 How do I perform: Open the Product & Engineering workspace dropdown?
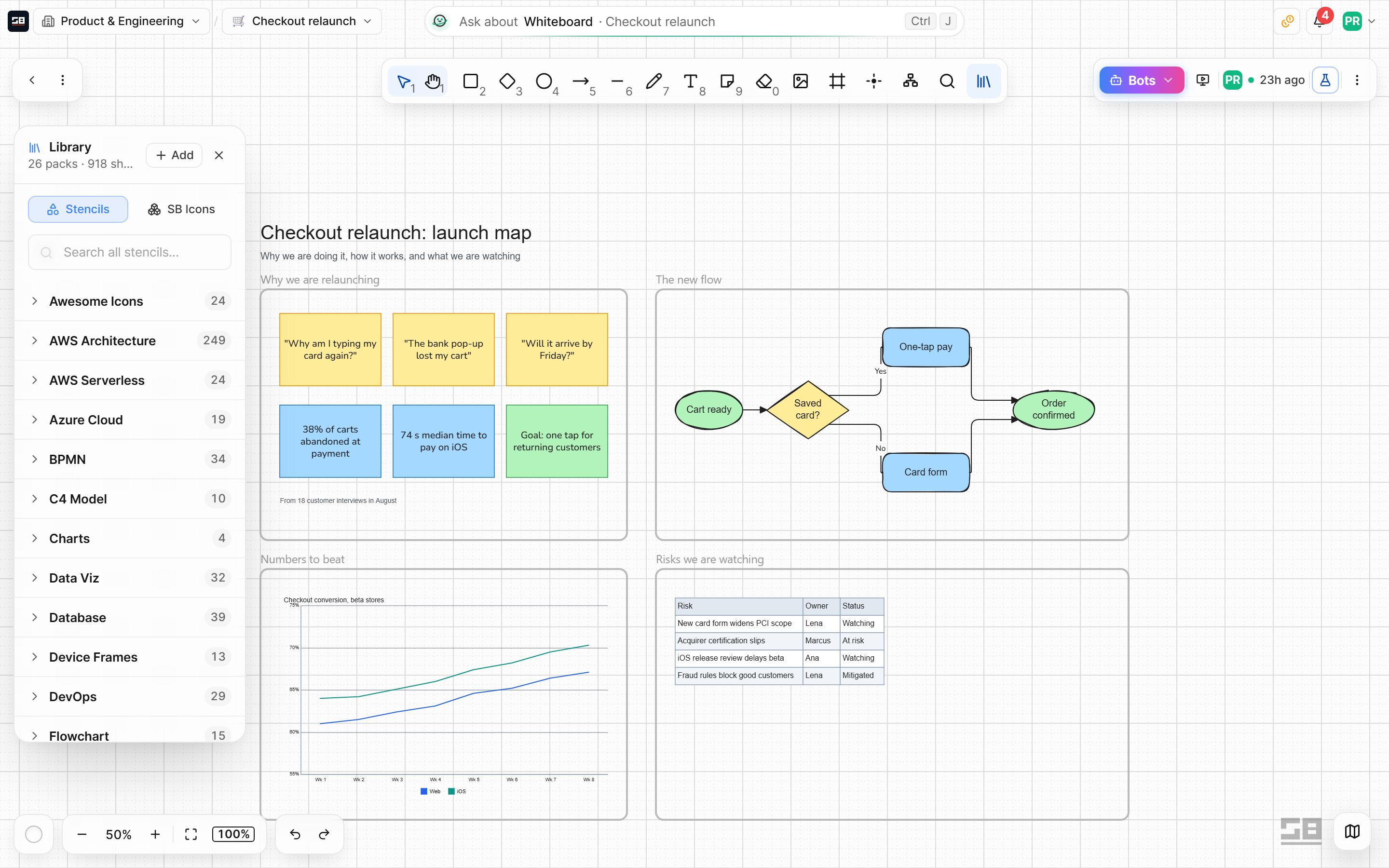coord(121,21)
